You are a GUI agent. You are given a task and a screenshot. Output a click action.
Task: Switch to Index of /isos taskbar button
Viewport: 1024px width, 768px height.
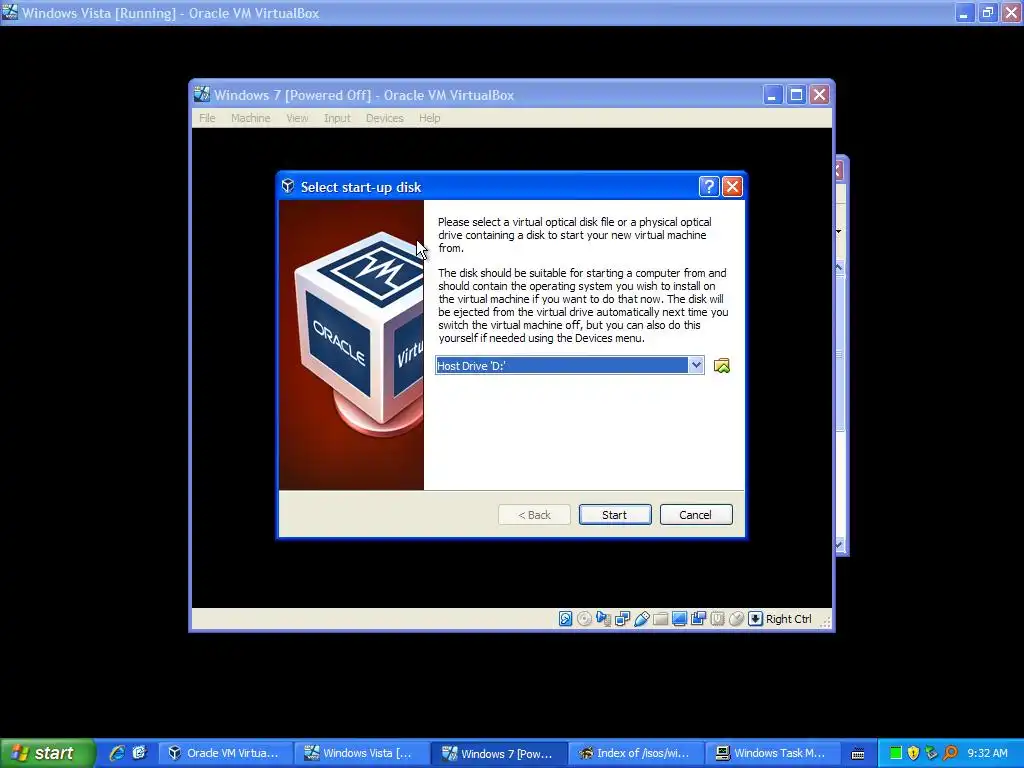point(635,753)
